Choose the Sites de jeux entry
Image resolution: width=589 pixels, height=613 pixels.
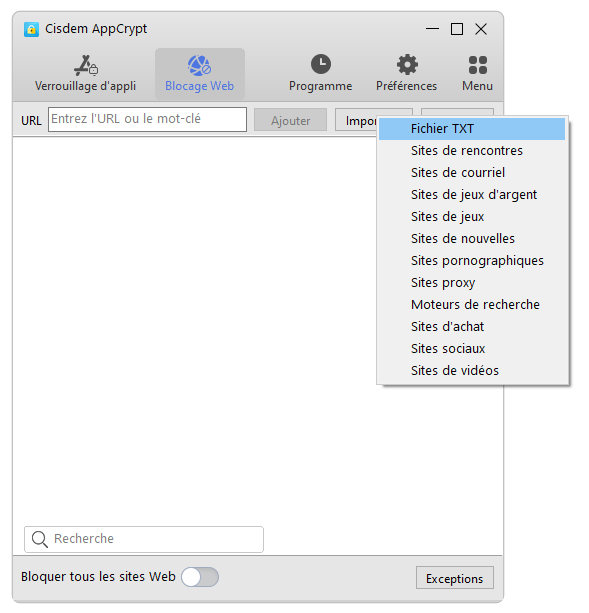(x=472, y=217)
